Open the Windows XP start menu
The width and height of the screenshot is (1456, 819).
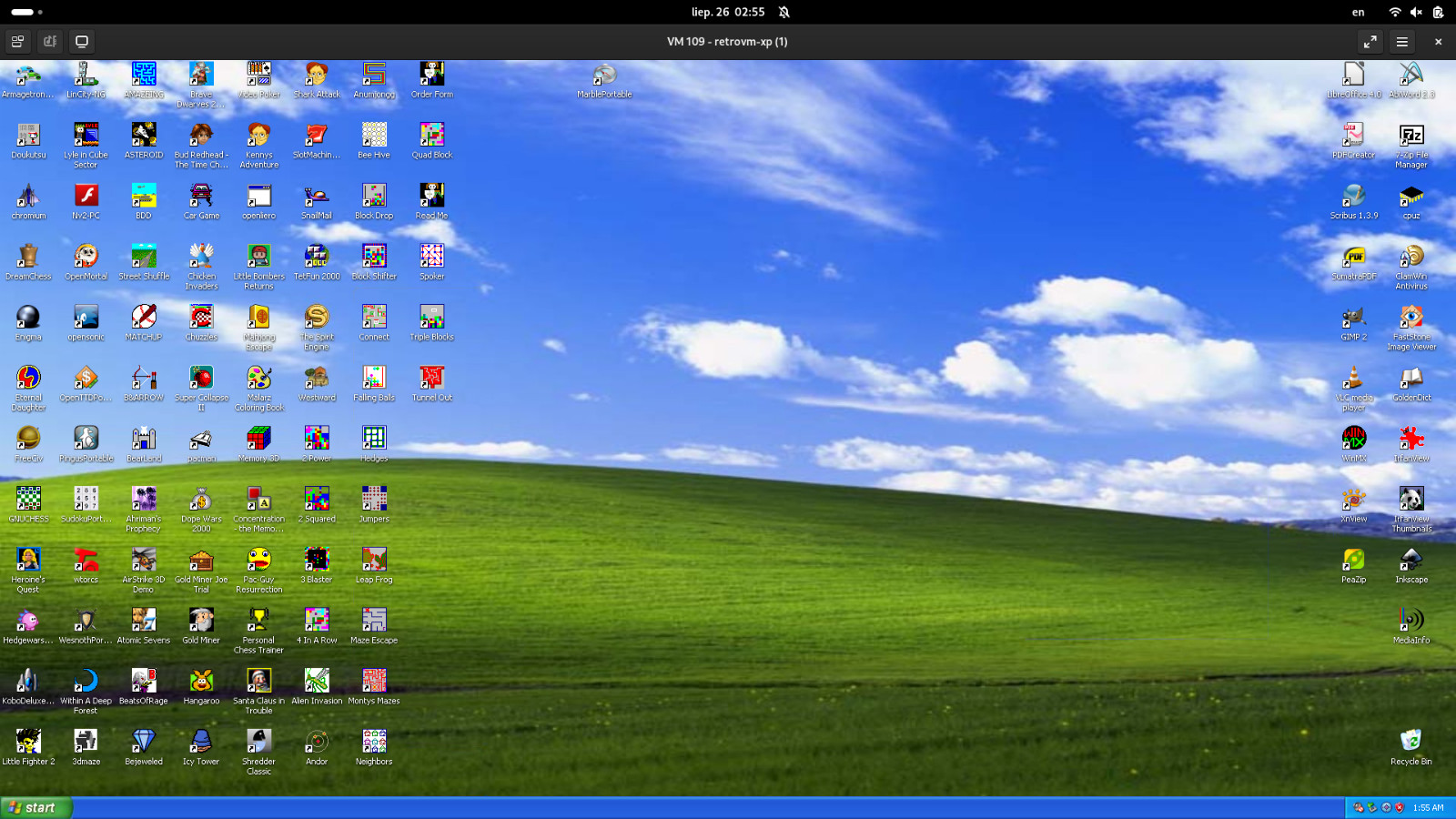point(35,807)
